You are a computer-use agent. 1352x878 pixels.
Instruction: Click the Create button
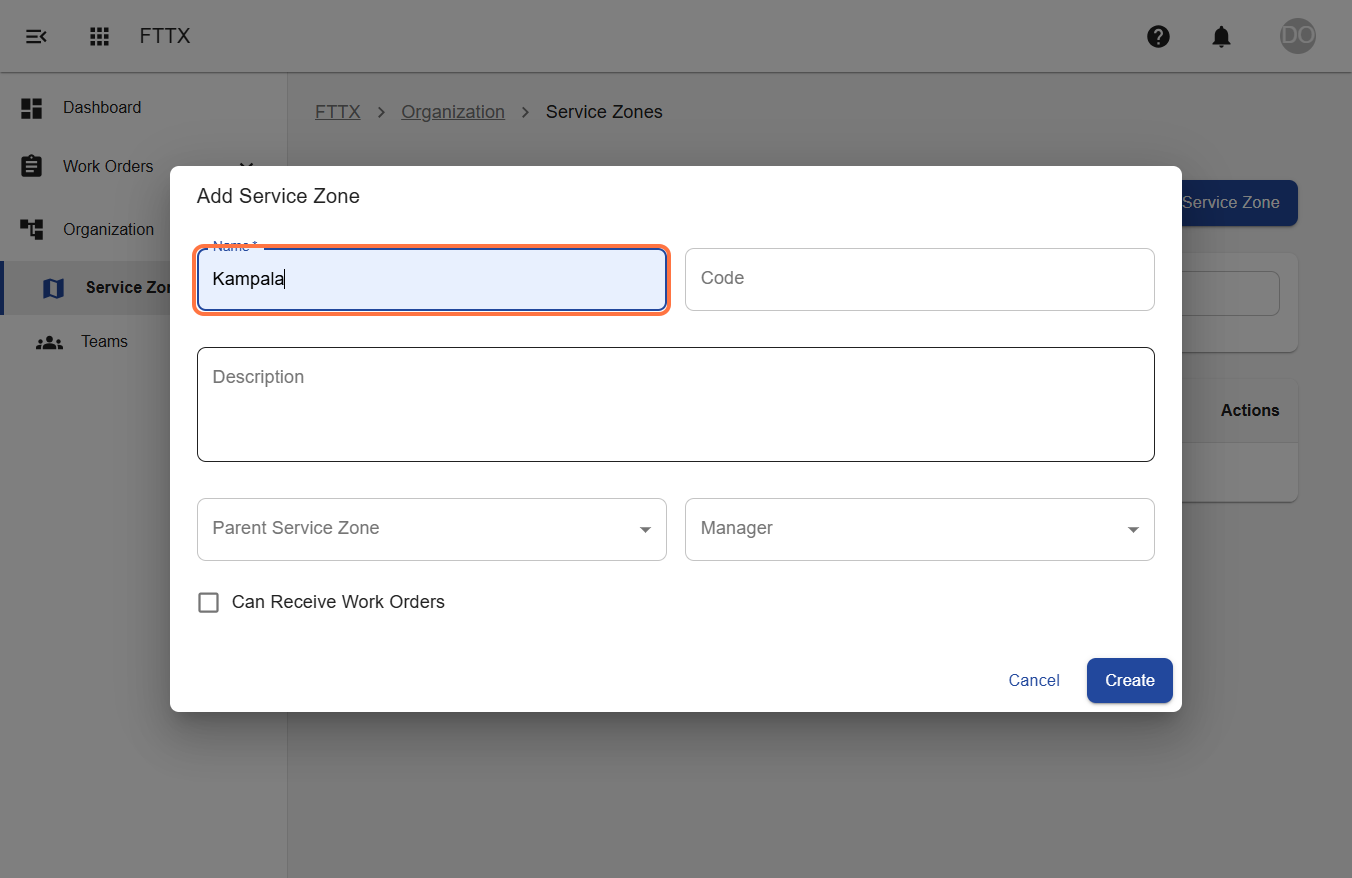click(1130, 680)
